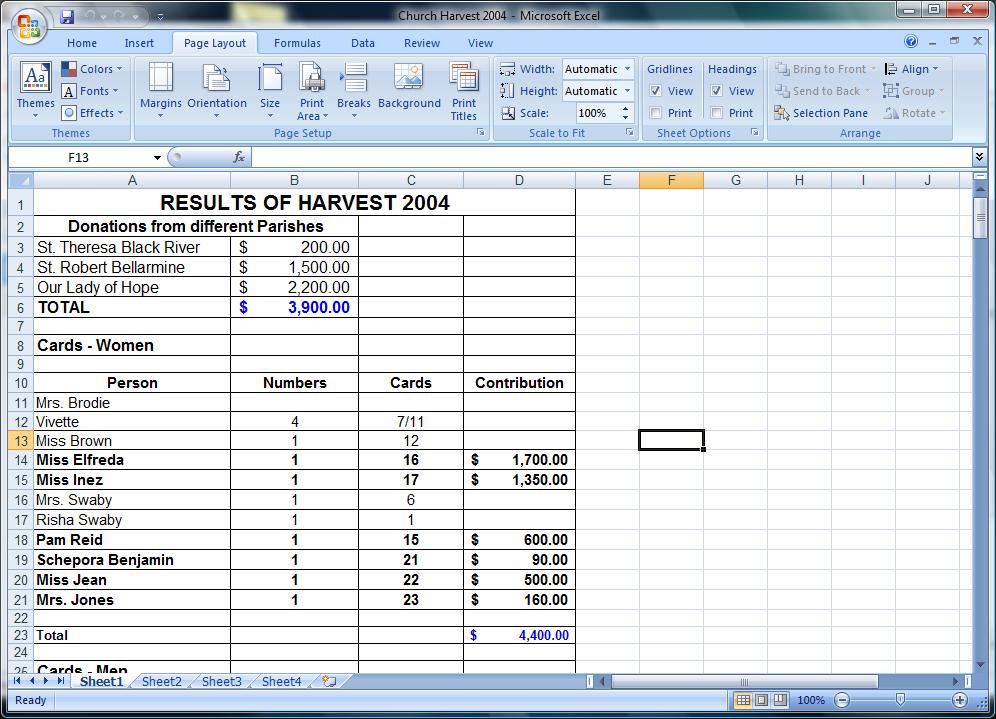The height and width of the screenshot is (719, 996).
Task: Expand the Height Automatic dropdown
Action: (x=598, y=91)
